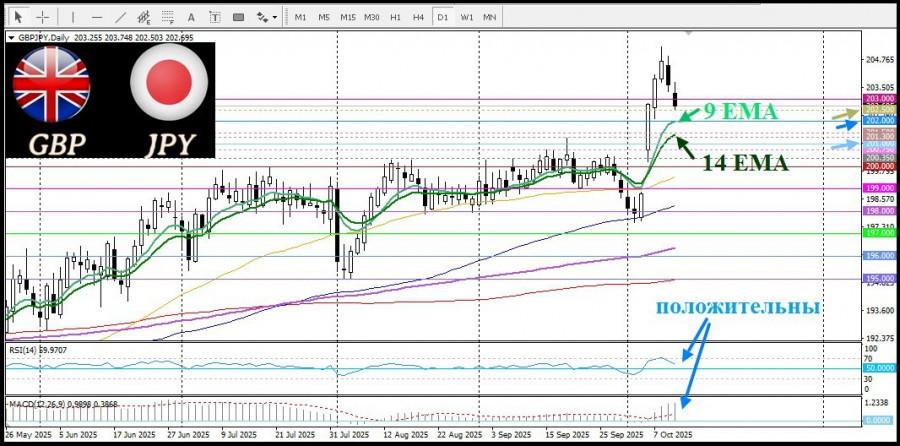Switch chart to H4 timeframe

pyautogui.click(x=418, y=17)
